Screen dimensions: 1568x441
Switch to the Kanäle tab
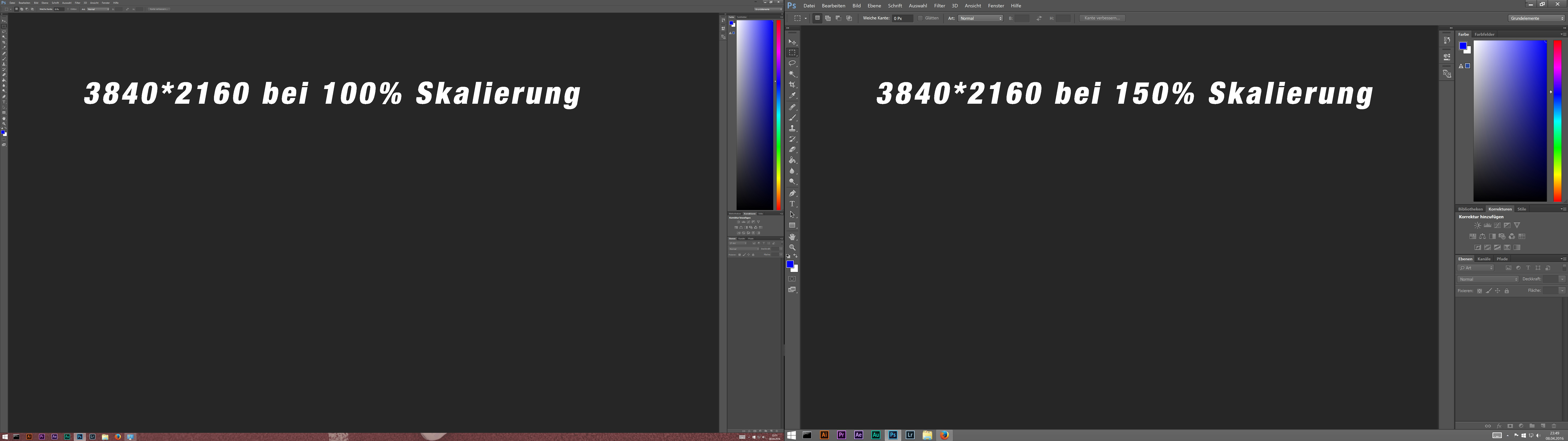(1484, 259)
